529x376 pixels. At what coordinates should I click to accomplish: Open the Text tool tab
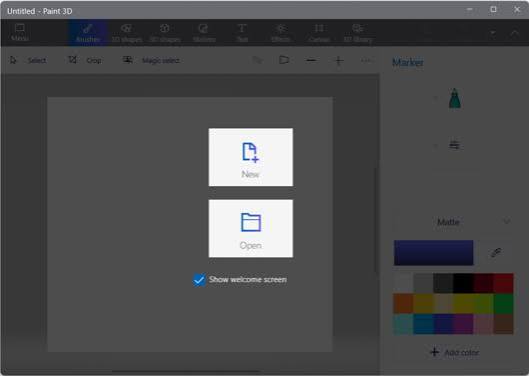(242, 33)
